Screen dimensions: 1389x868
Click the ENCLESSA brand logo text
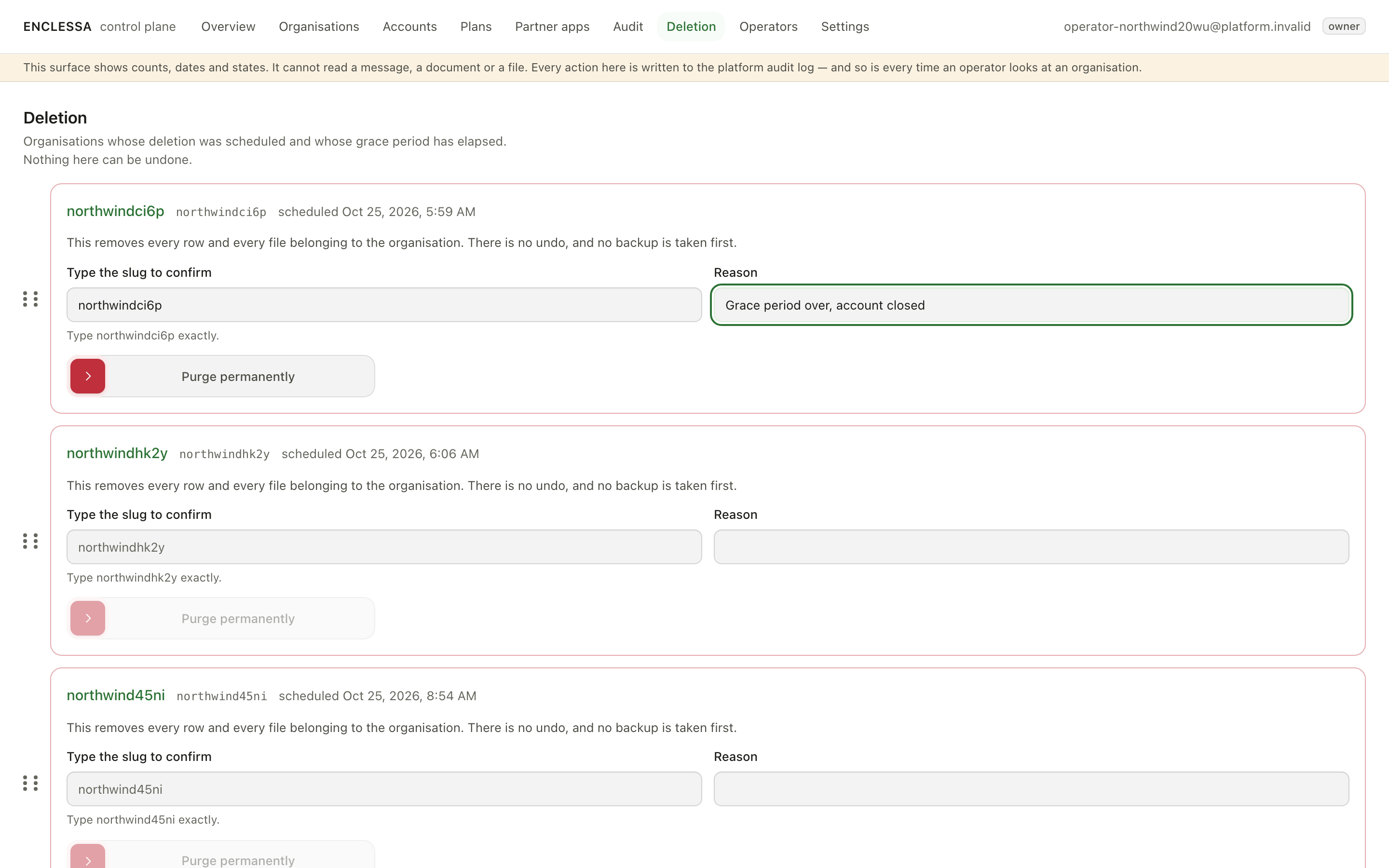pyautogui.click(x=57, y=27)
